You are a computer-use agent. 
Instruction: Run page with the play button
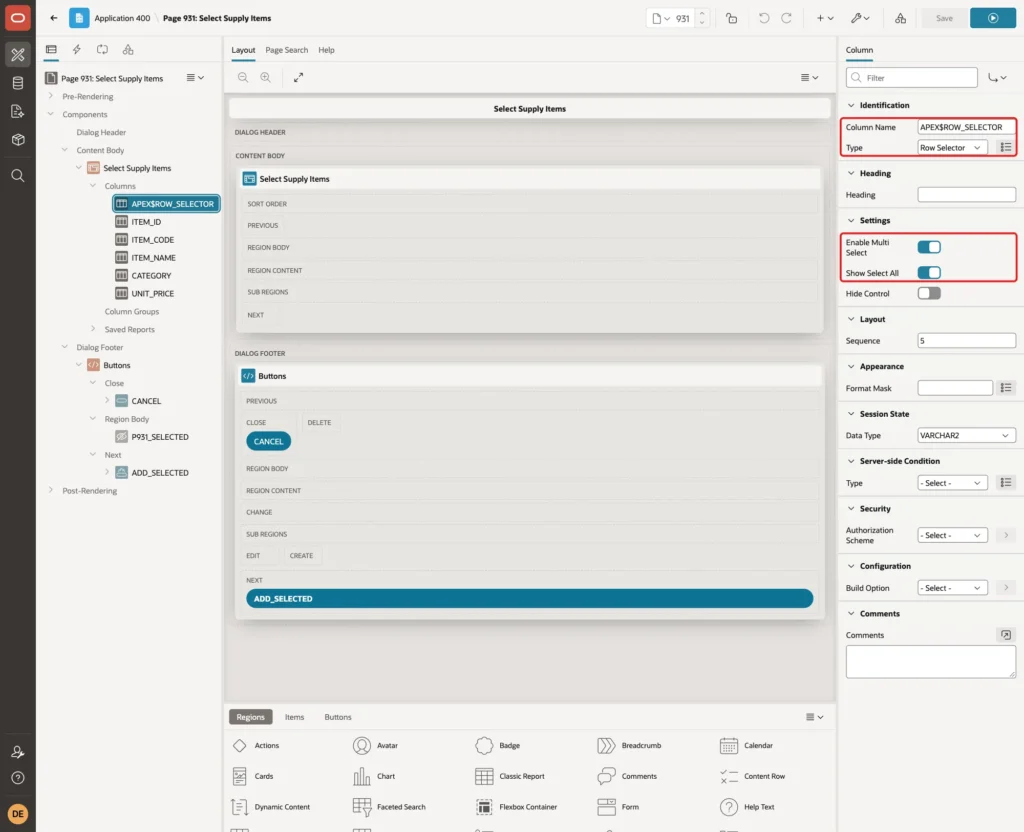pyautogui.click(x=993, y=18)
